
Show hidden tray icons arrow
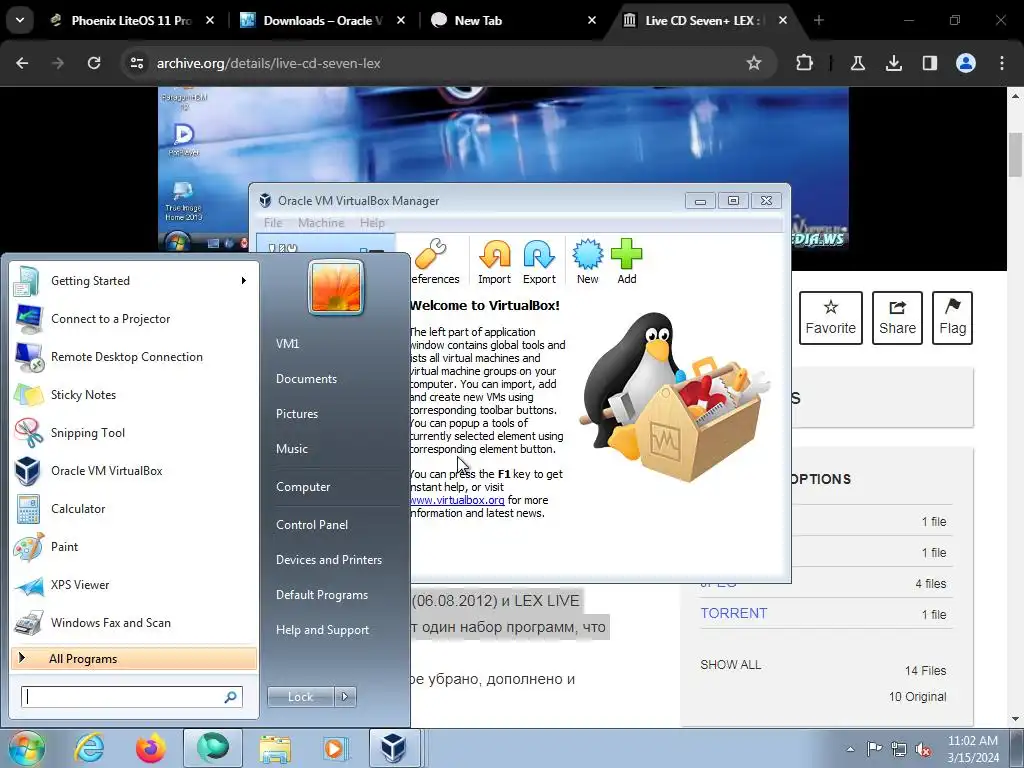coord(850,749)
